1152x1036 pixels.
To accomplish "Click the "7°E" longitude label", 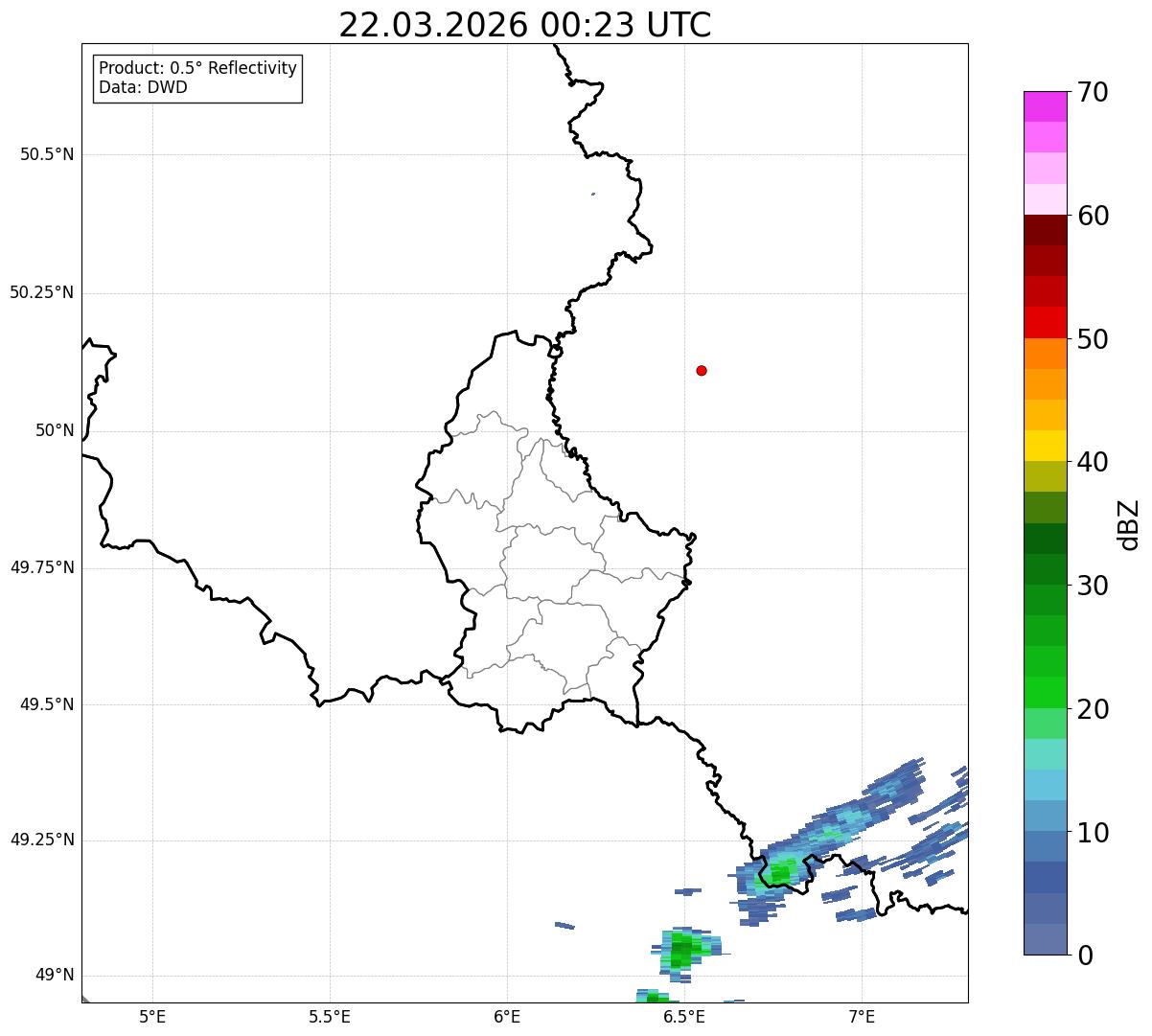I will click(x=862, y=1016).
